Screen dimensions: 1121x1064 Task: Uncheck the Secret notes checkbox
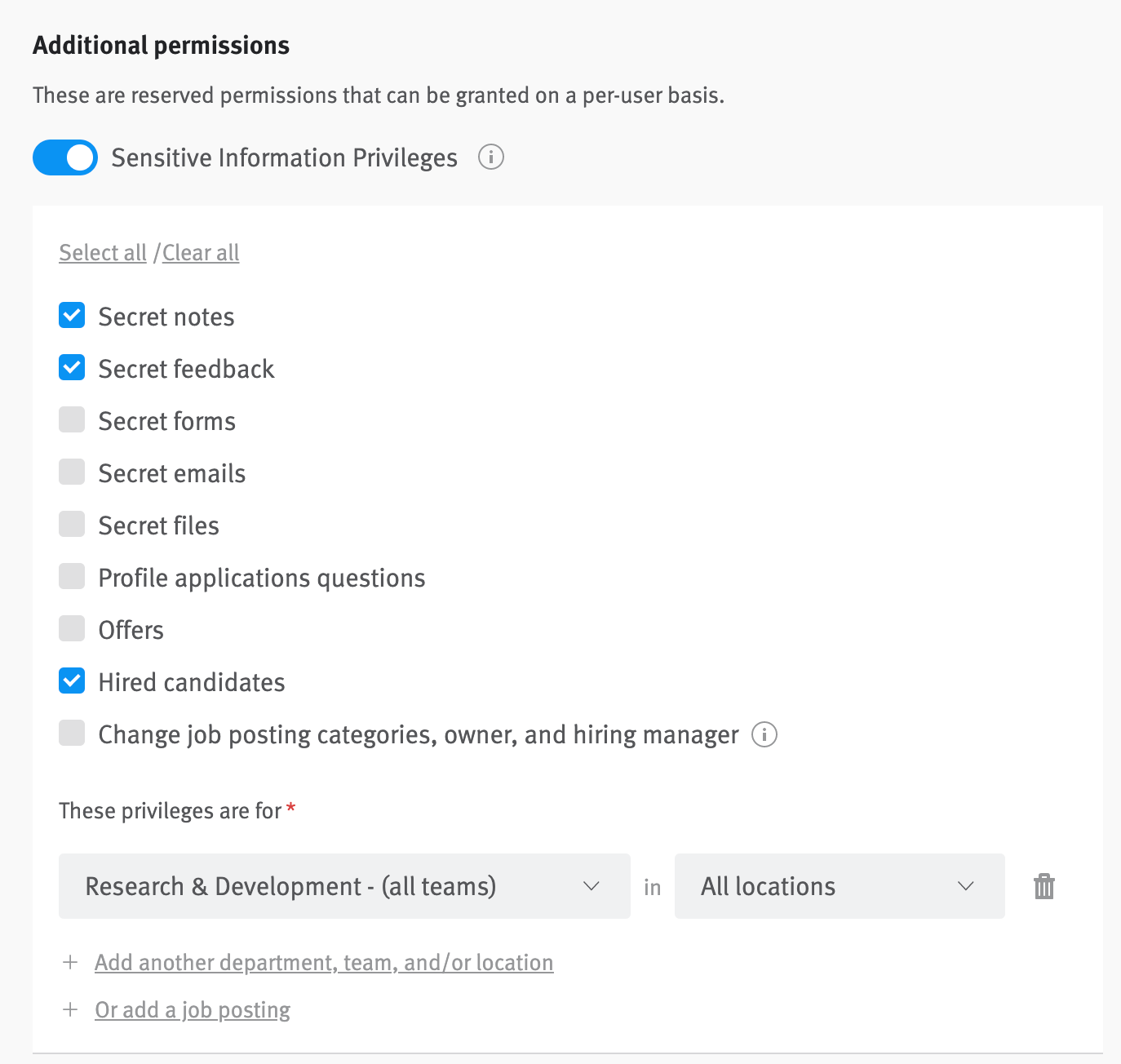click(x=72, y=316)
